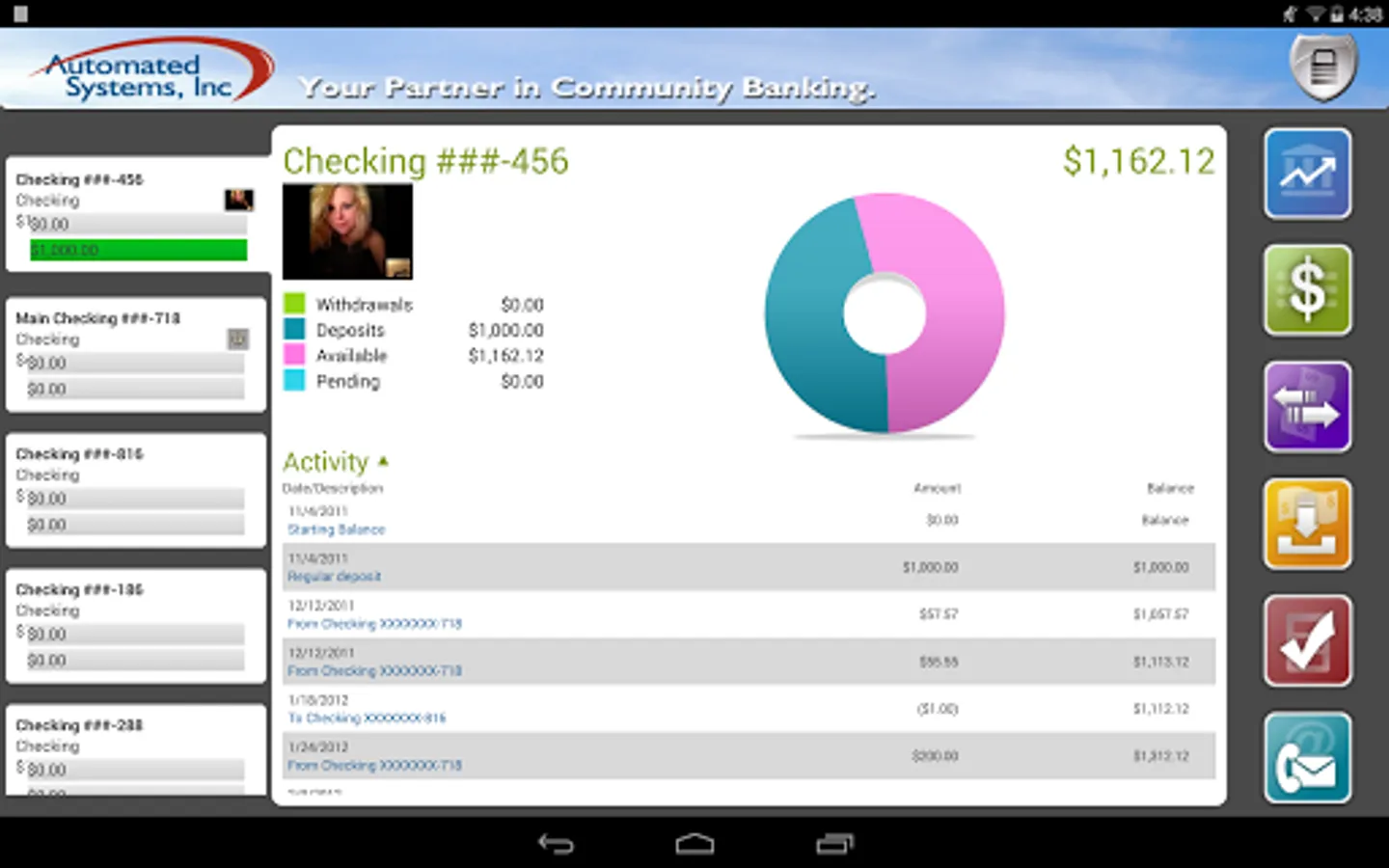Viewport: 1389px width, 868px height.
Task: Select Checking ###-186 account card
Action: (136, 627)
